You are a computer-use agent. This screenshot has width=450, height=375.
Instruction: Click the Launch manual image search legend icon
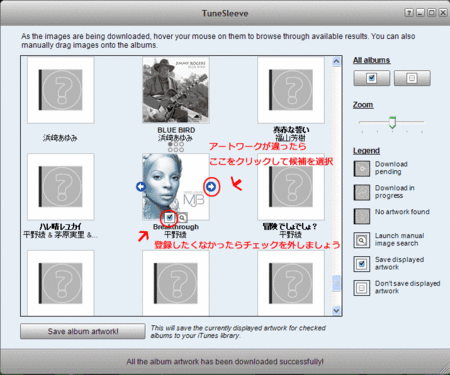[362, 240]
